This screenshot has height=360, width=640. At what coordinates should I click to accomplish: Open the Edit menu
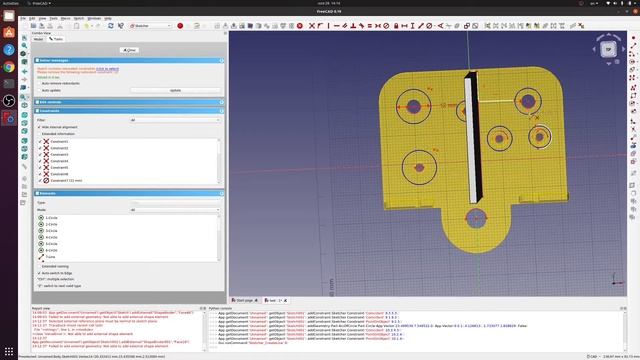point(32,18)
